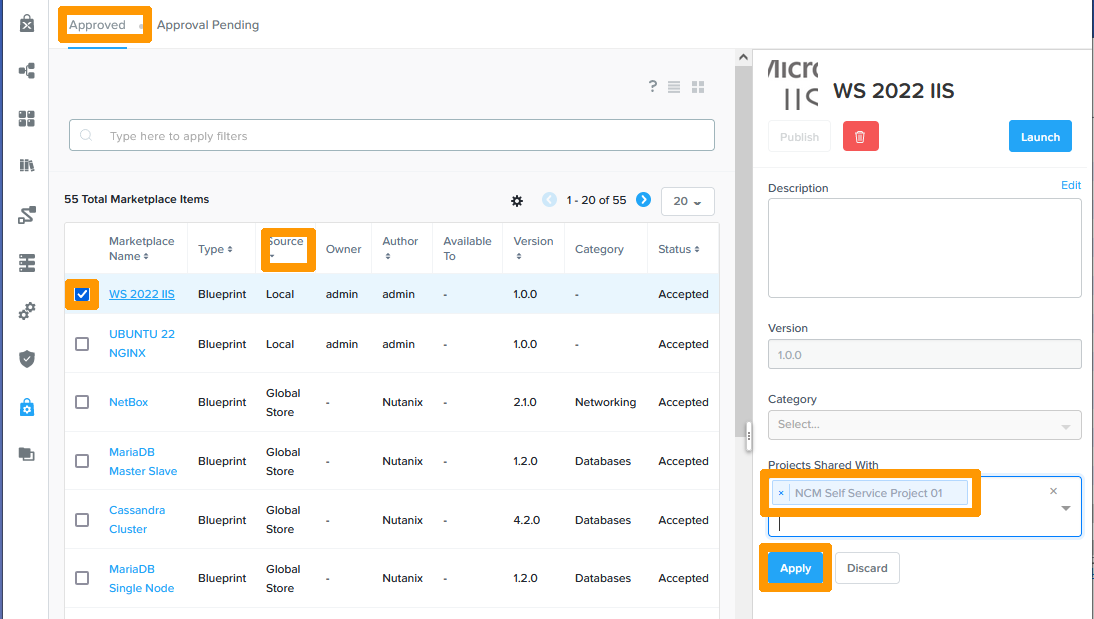This screenshot has height=619, width=1094.
Task: Click the red trash delete icon
Action: pyautogui.click(x=860, y=137)
